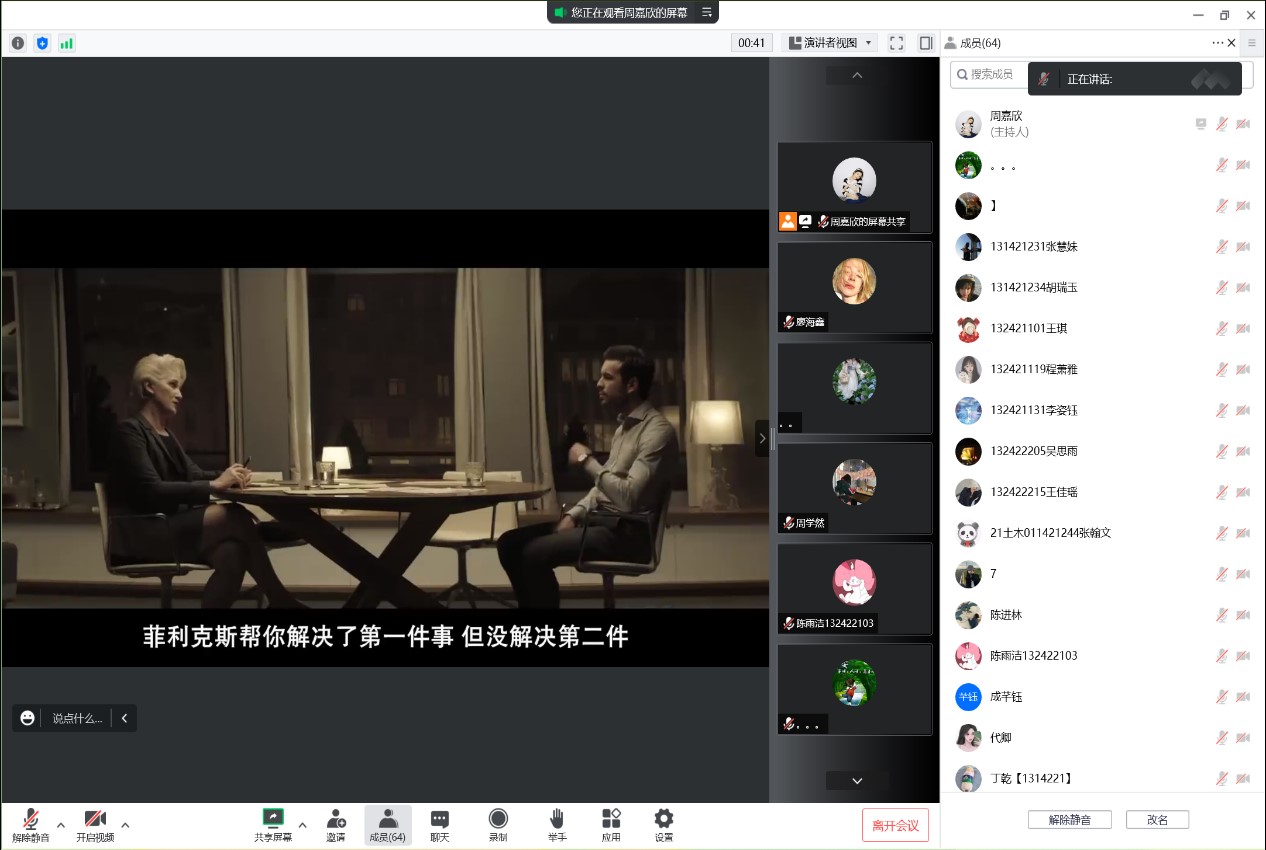Open the Speaker View (演讲者视图) dropdown
Screen dimensions: 1266x850
(831, 43)
